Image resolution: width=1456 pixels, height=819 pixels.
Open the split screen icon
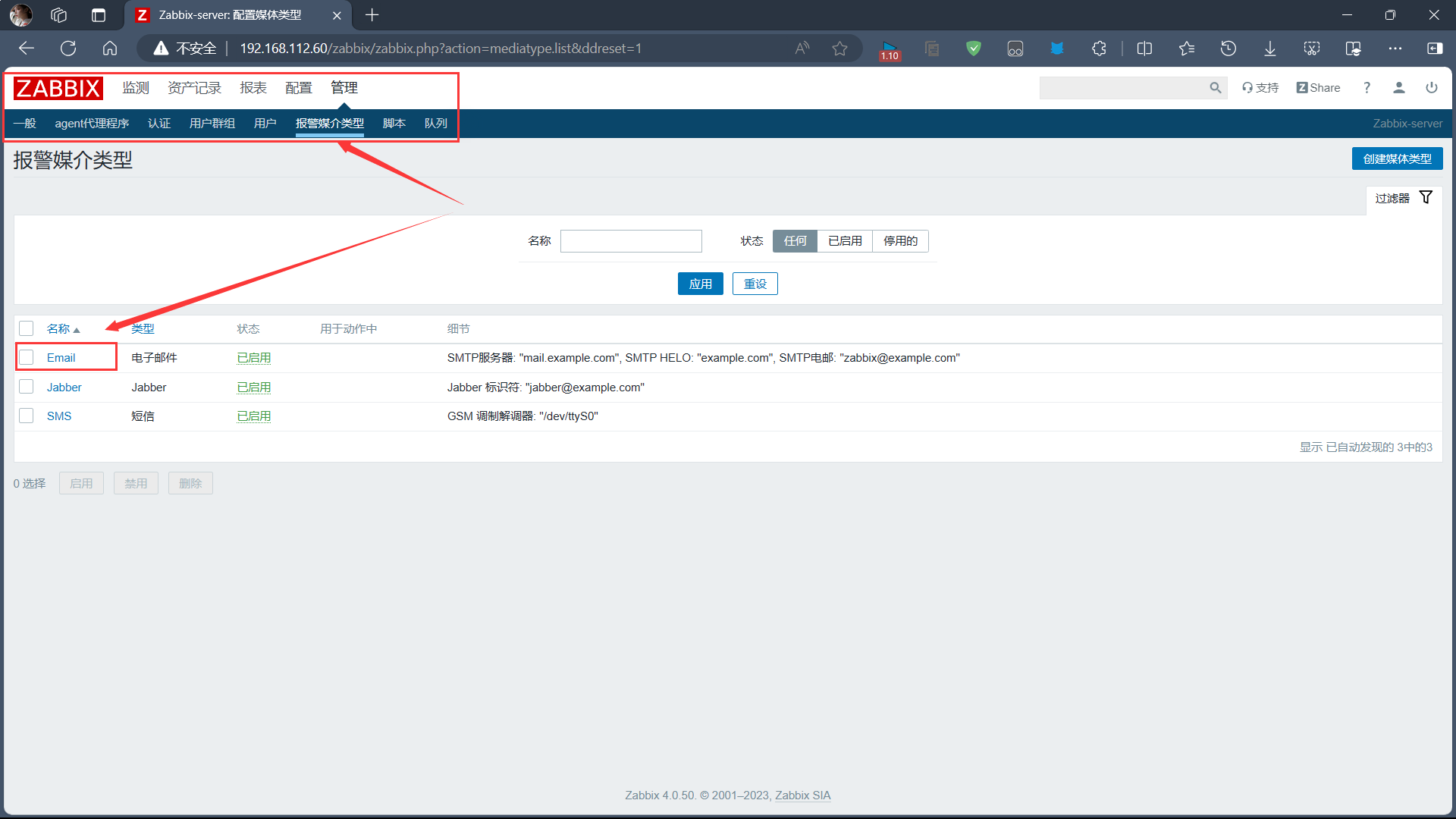[1145, 49]
